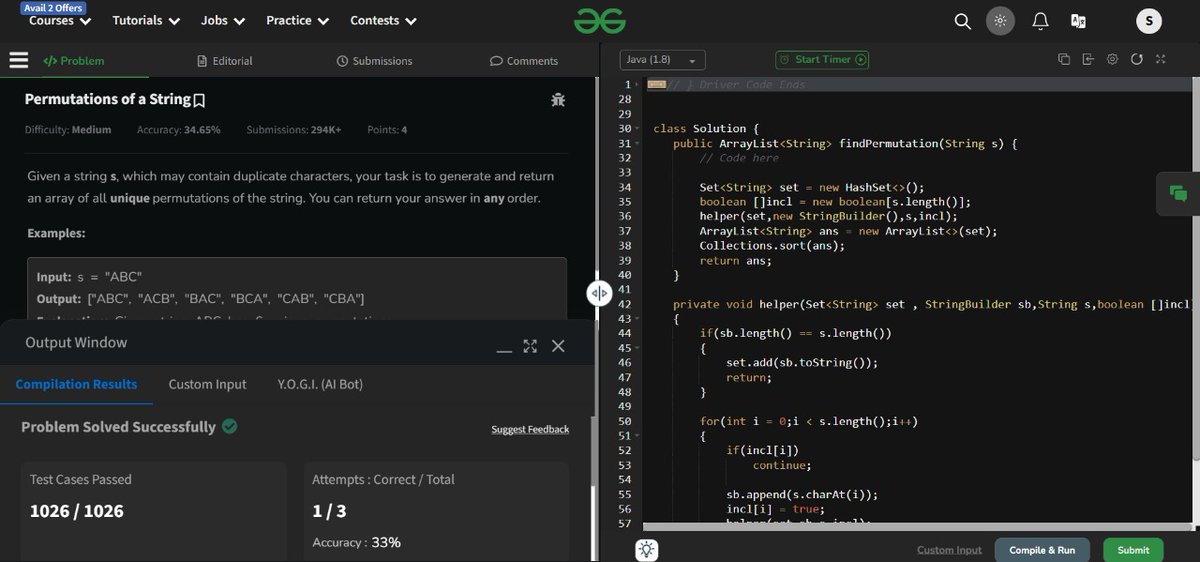Open the green chat feedback bubble
The image size is (1200, 562).
coord(1178,194)
